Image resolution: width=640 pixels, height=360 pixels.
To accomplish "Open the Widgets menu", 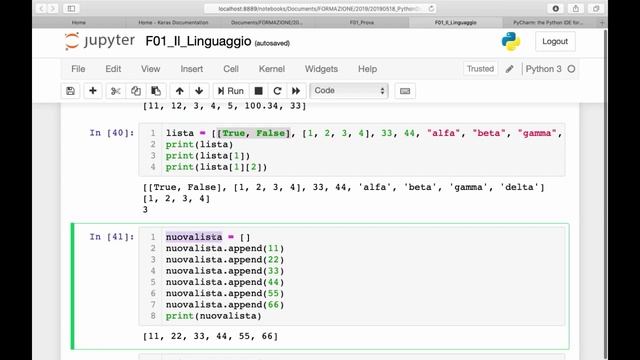I will tap(321, 69).
